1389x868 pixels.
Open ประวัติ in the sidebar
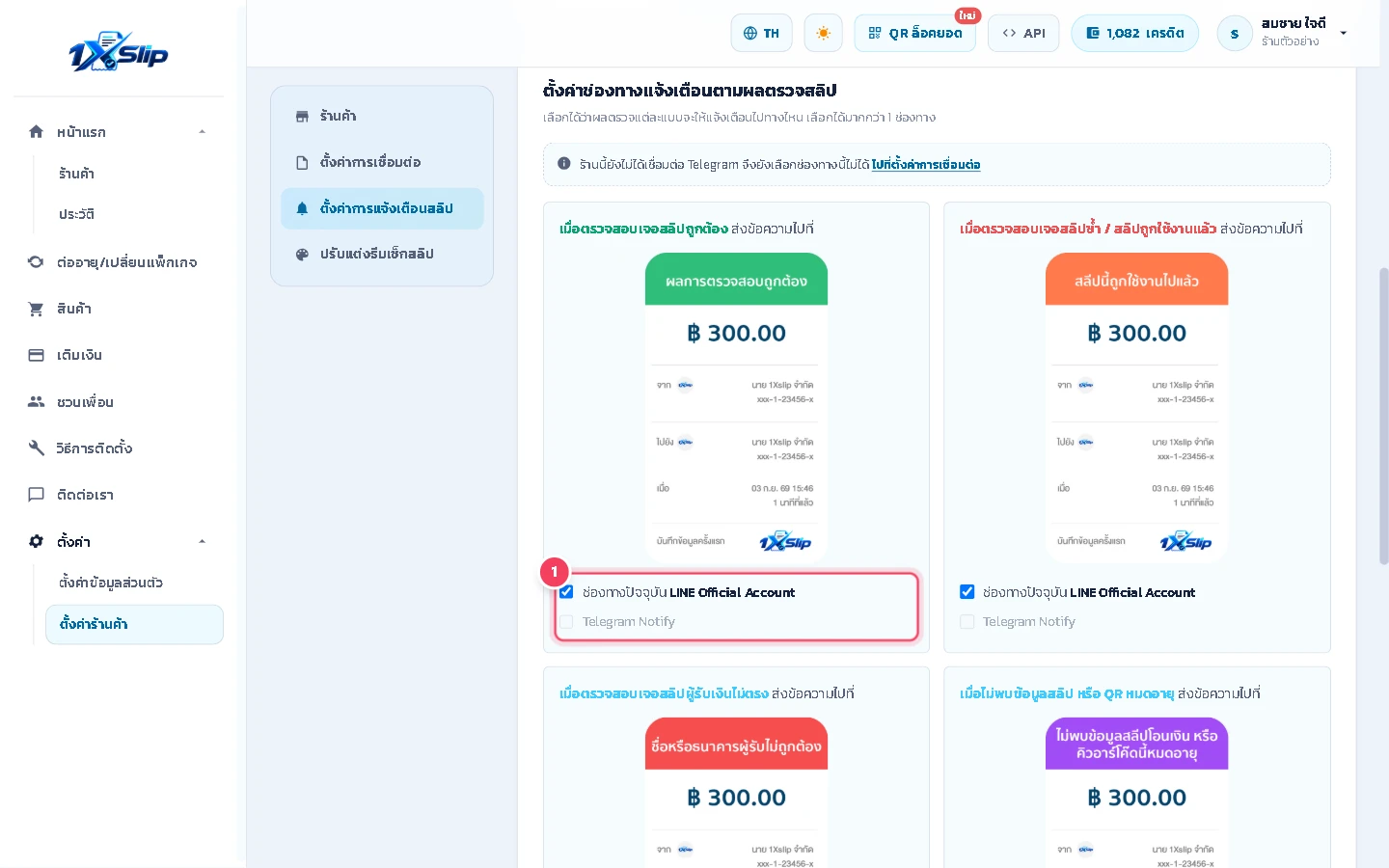pos(76,214)
